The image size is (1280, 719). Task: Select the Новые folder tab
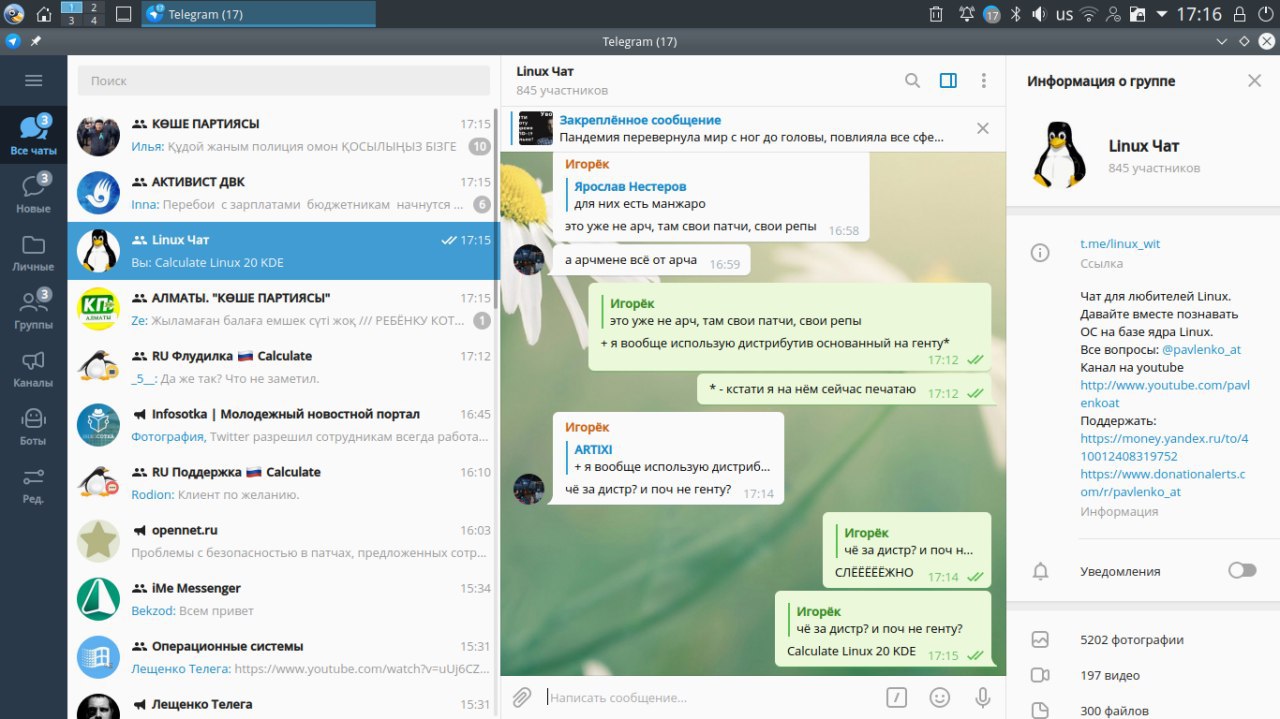34,194
